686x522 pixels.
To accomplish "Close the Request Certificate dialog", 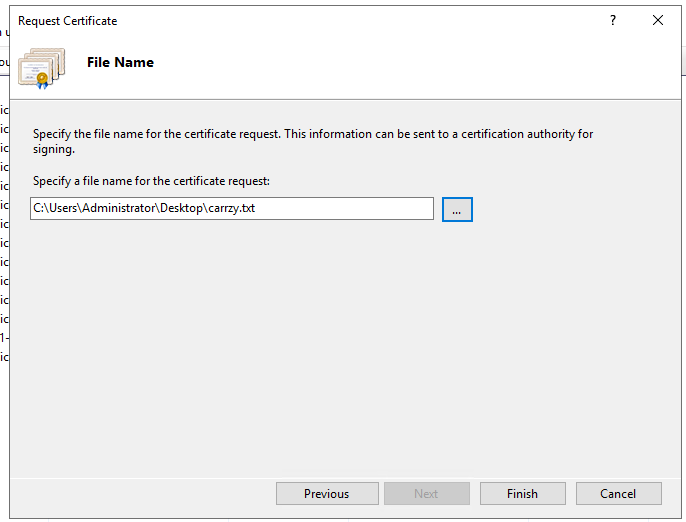I will pyautogui.click(x=657, y=20).
